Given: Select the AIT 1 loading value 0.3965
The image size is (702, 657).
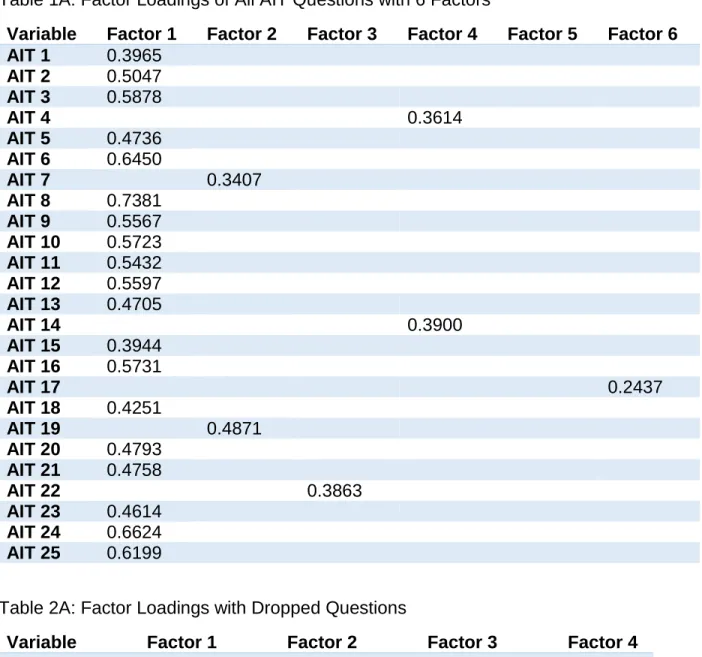Looking at the screenshot, I should (x=134, y=56).
